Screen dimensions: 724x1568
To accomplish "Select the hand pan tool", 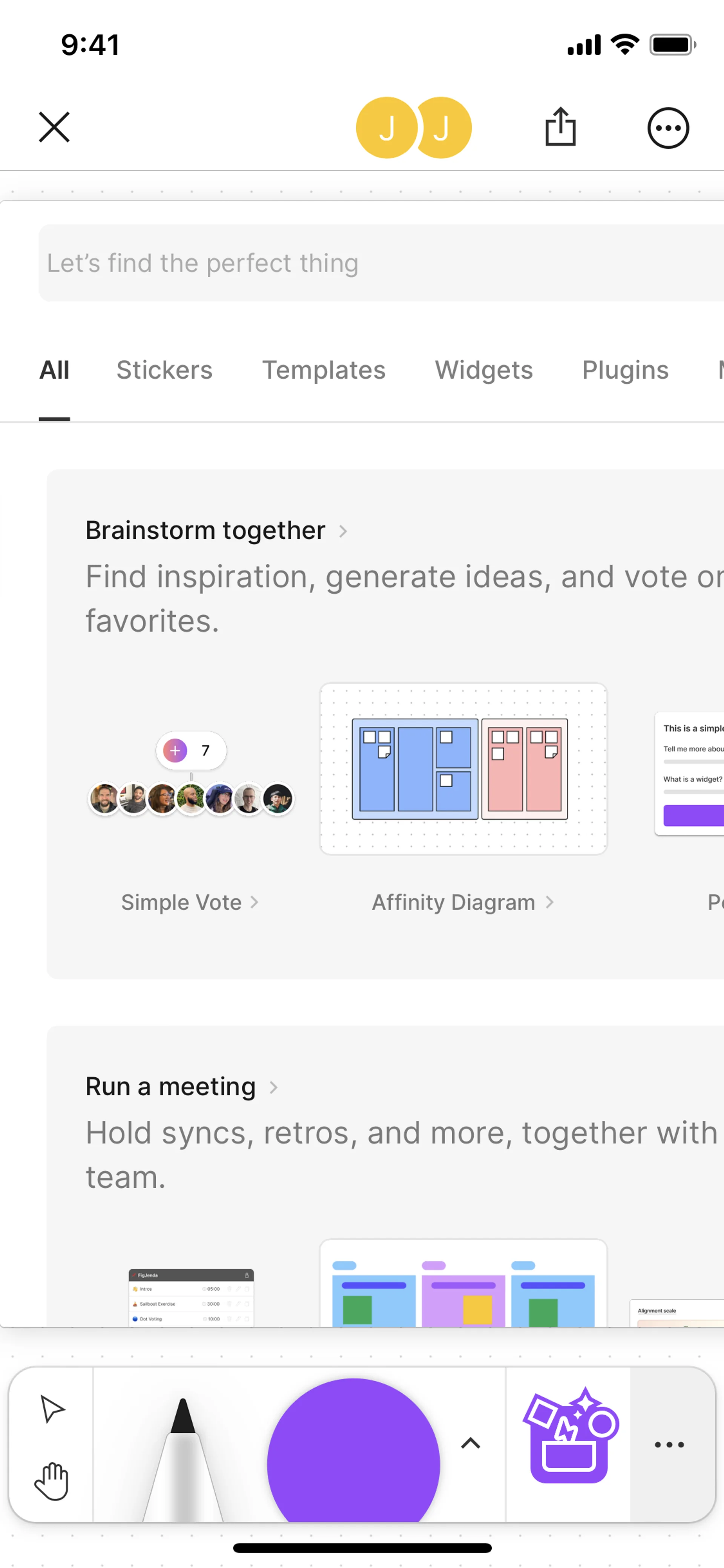I will (x=52, y=1480).
